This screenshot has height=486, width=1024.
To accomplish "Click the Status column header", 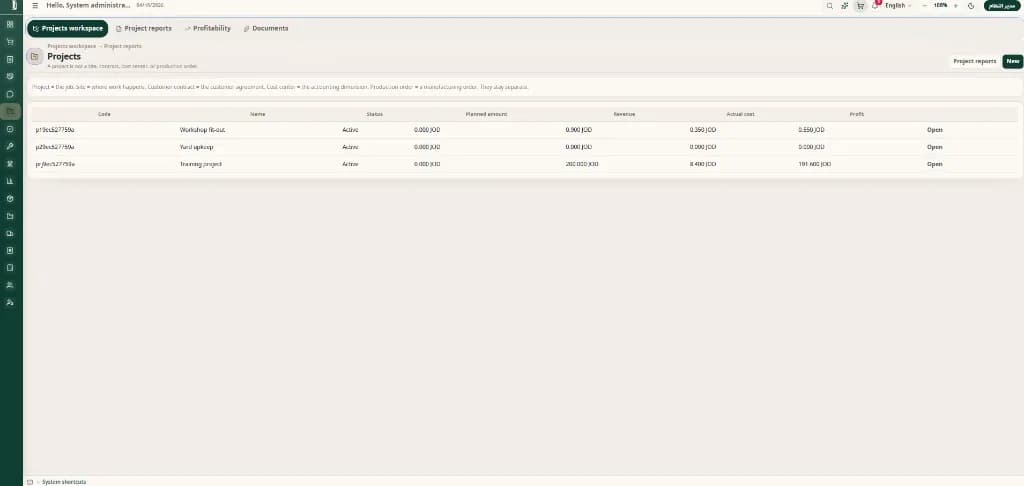I will click(x=374, y=114).
